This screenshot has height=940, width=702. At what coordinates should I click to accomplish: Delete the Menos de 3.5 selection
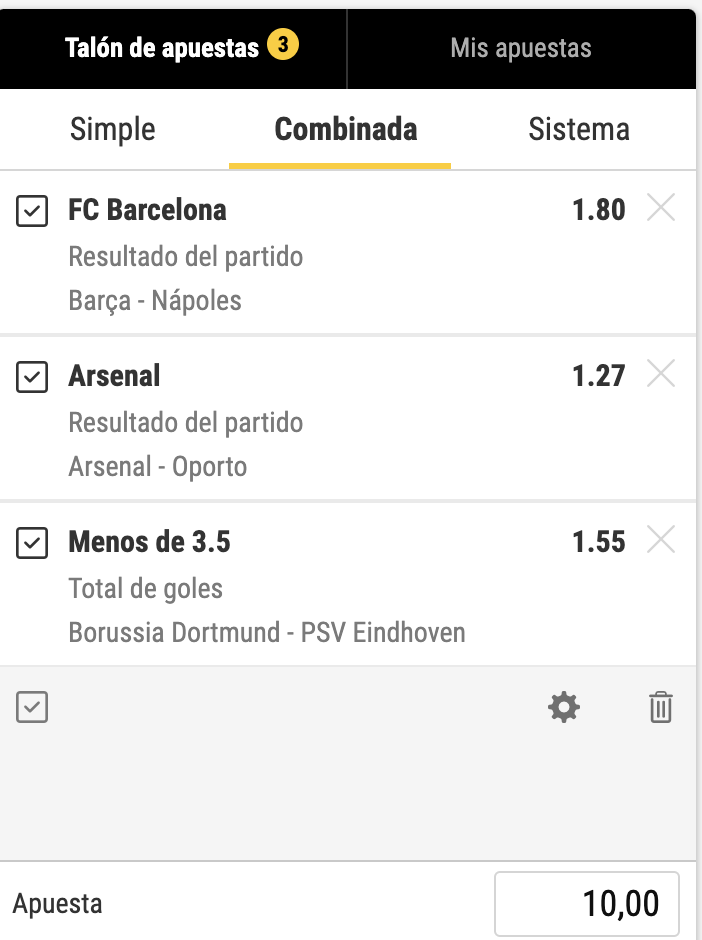[x=661, y=540]
